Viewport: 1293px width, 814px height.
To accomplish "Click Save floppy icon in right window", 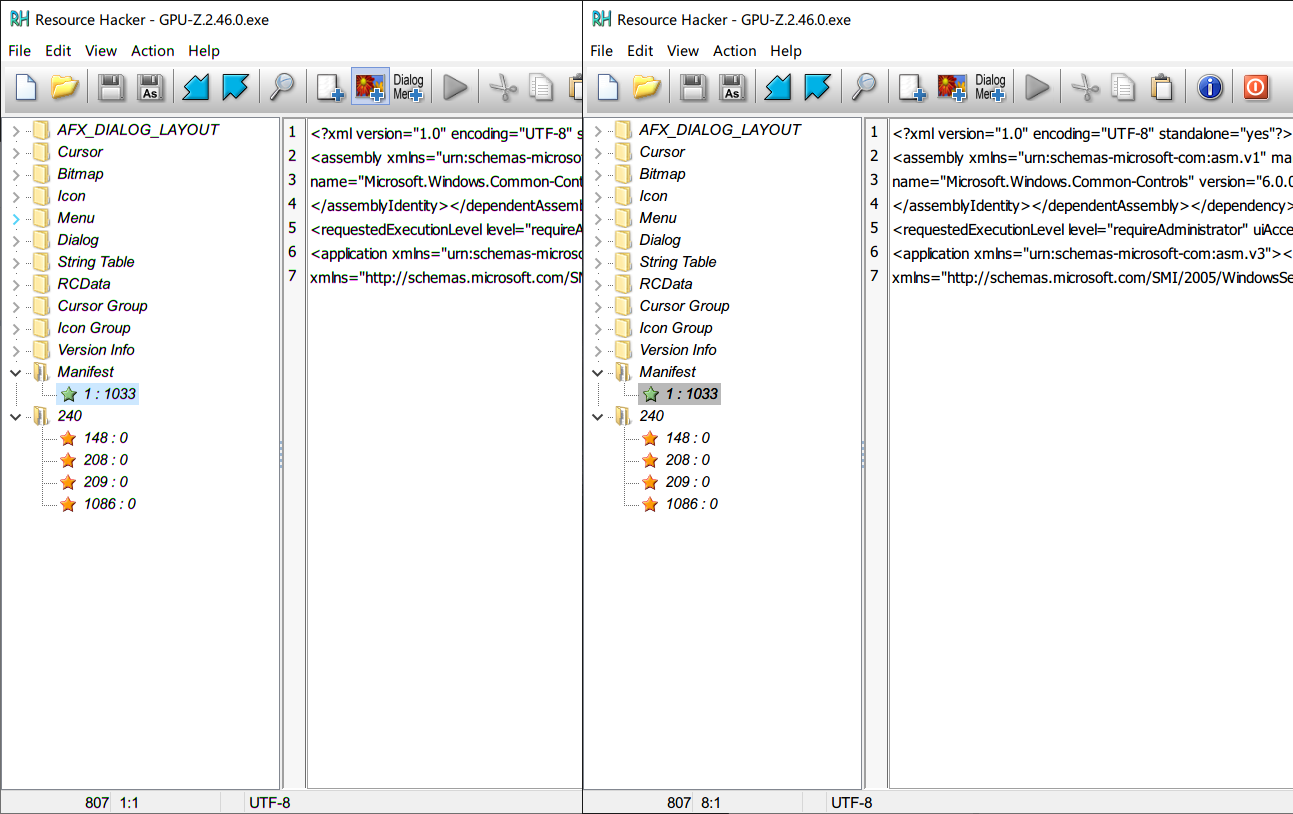I will point(693,87).
